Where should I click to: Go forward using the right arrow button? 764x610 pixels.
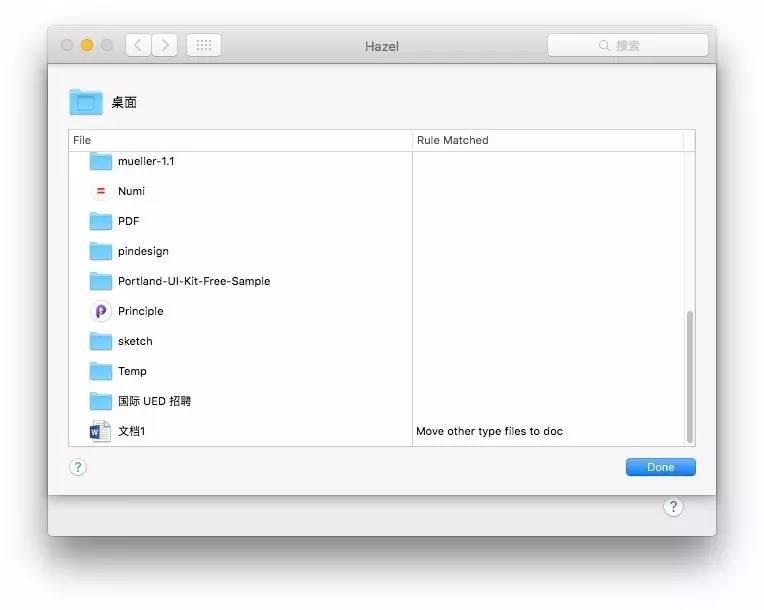click(164, 45)
